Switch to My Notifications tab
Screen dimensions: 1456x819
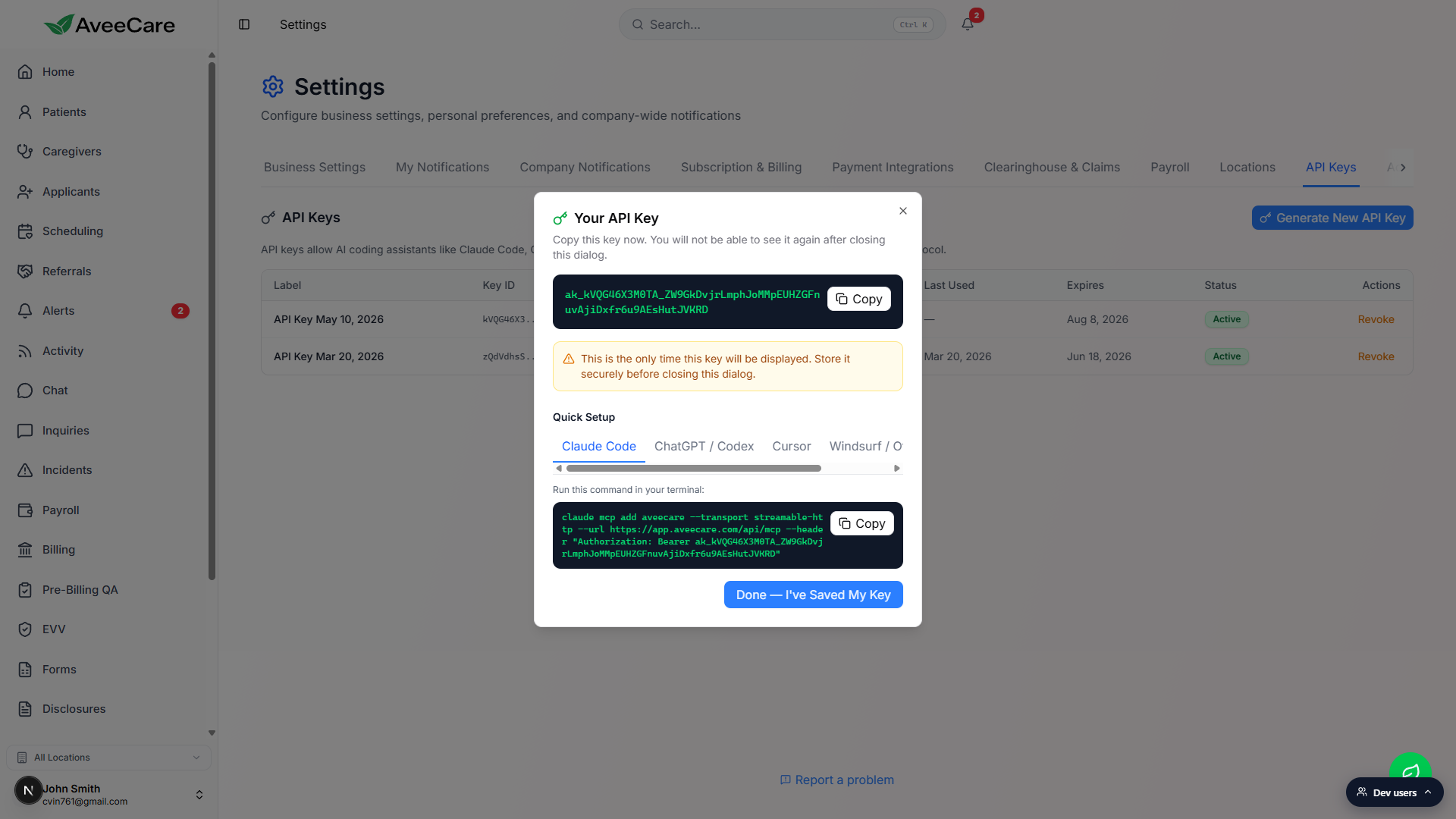tap(442, 167)
